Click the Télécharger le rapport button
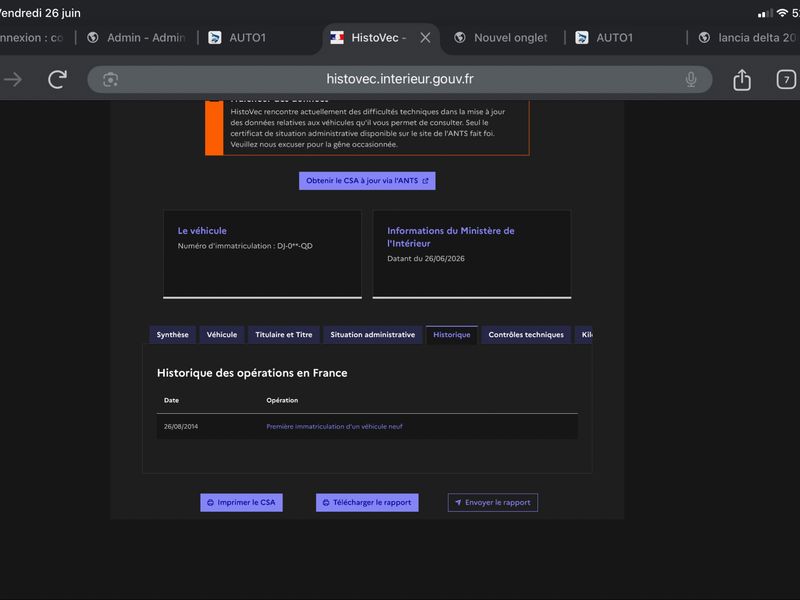This screenshot has height=600, width=800. pos(367,503)
